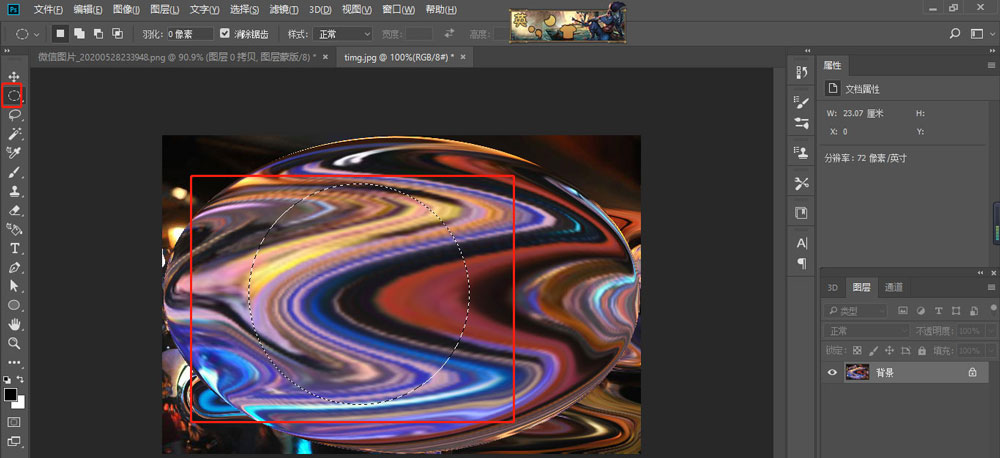The image size is (1000, 458).
Task: Open the 样式 style dropdown
Action: coord(344,34)
